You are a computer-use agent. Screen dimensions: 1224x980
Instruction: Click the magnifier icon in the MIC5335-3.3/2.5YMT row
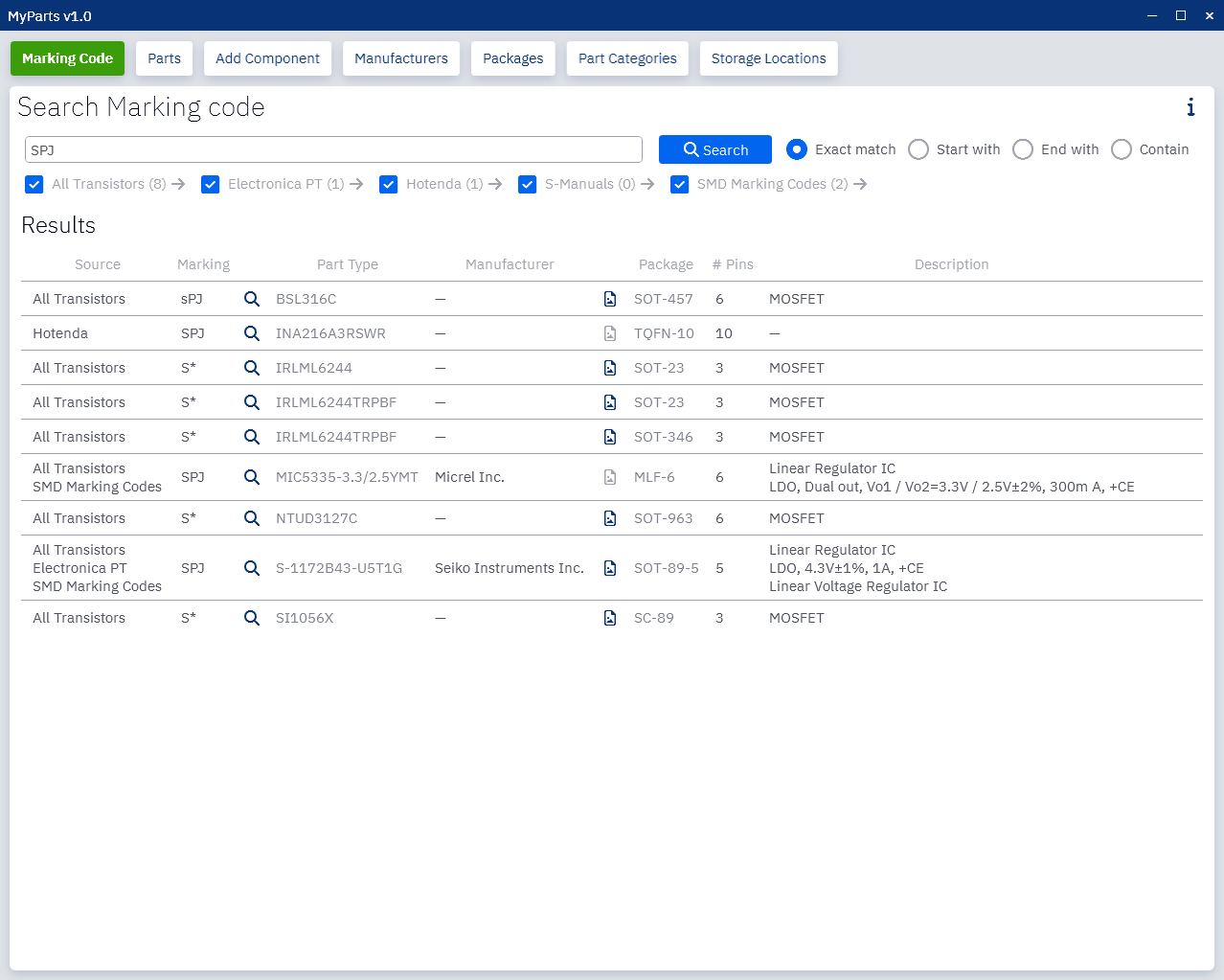252,477
